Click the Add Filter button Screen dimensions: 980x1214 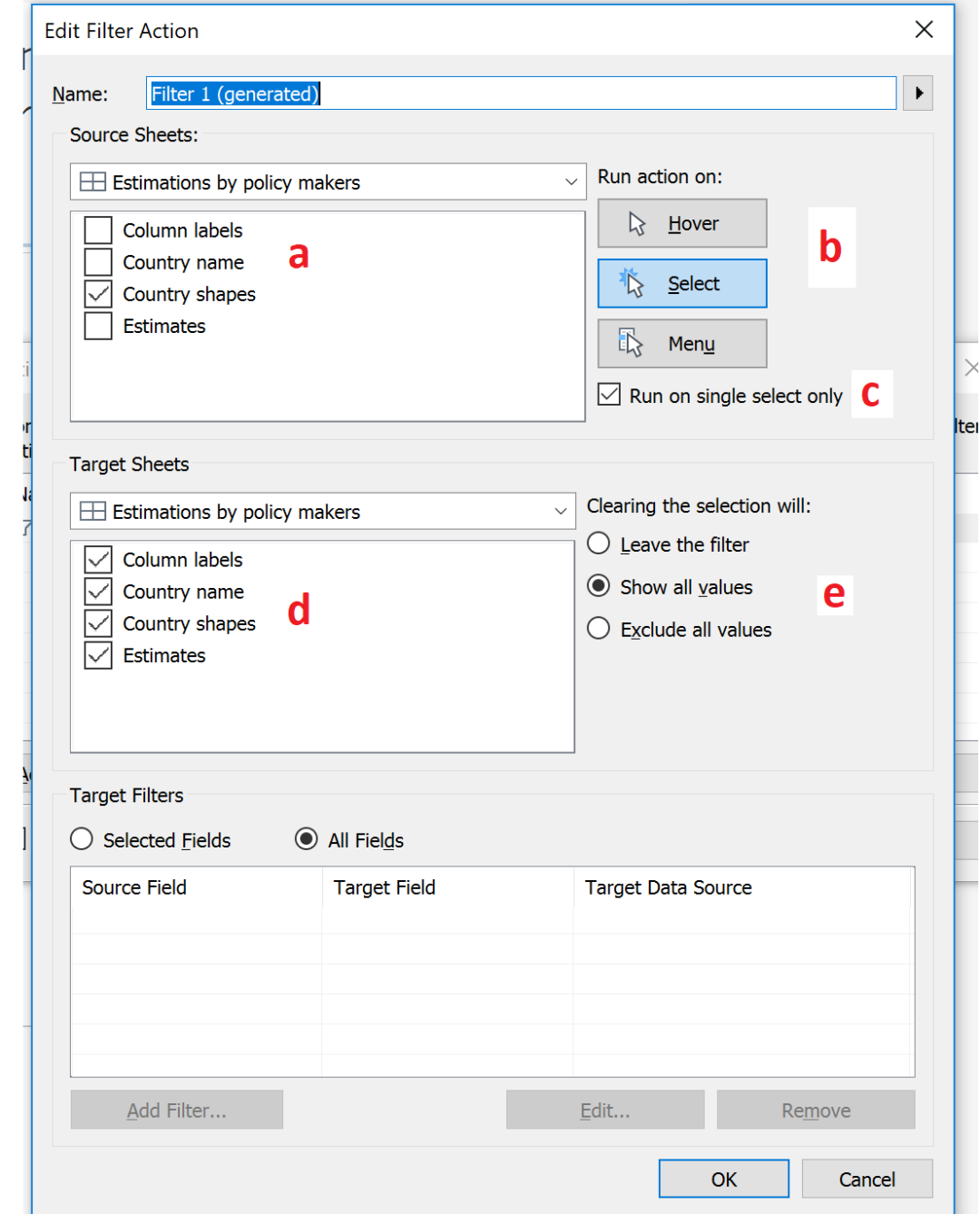[x=176, y=1109]
